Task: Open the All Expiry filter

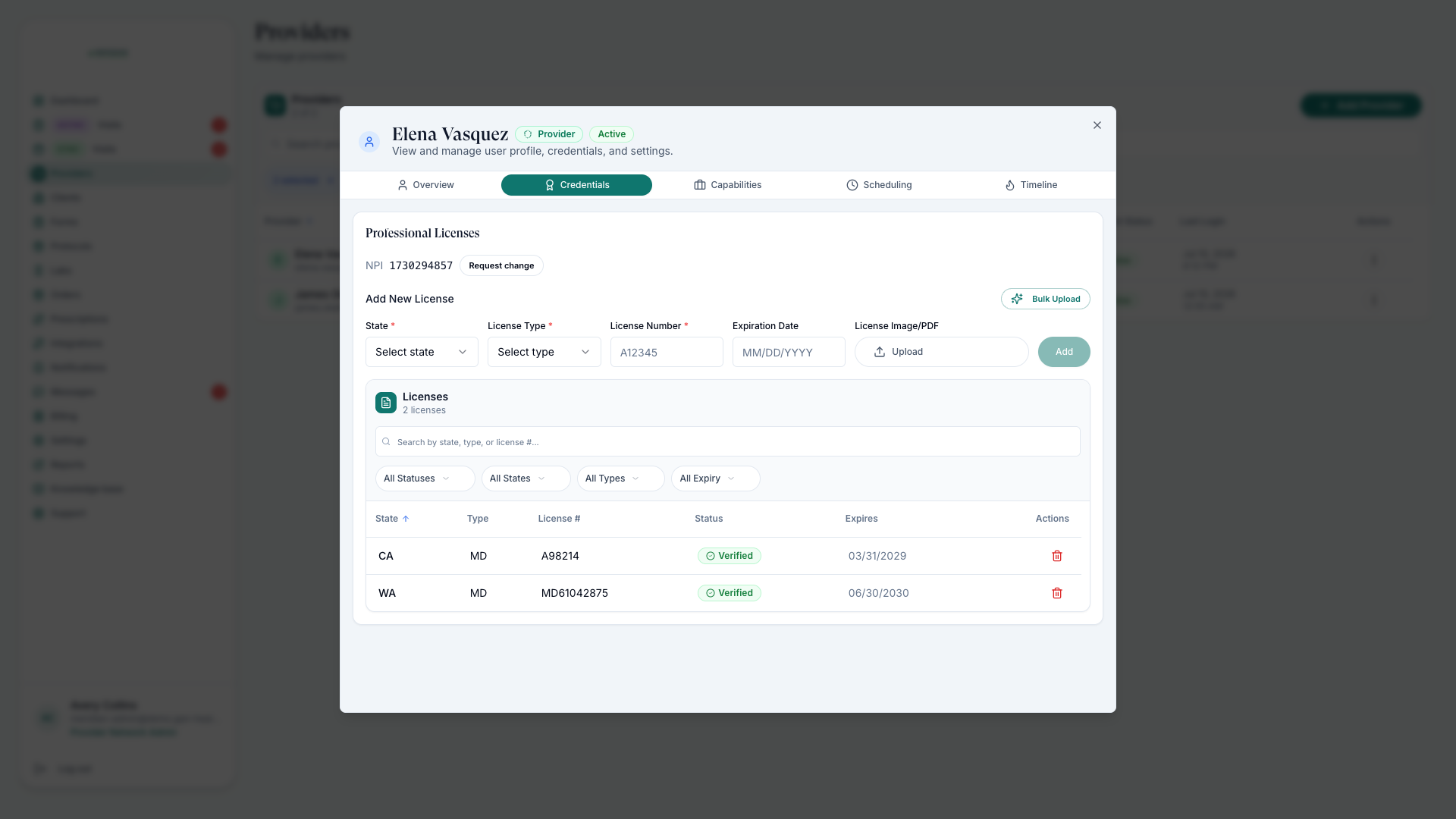Action: 715,479
